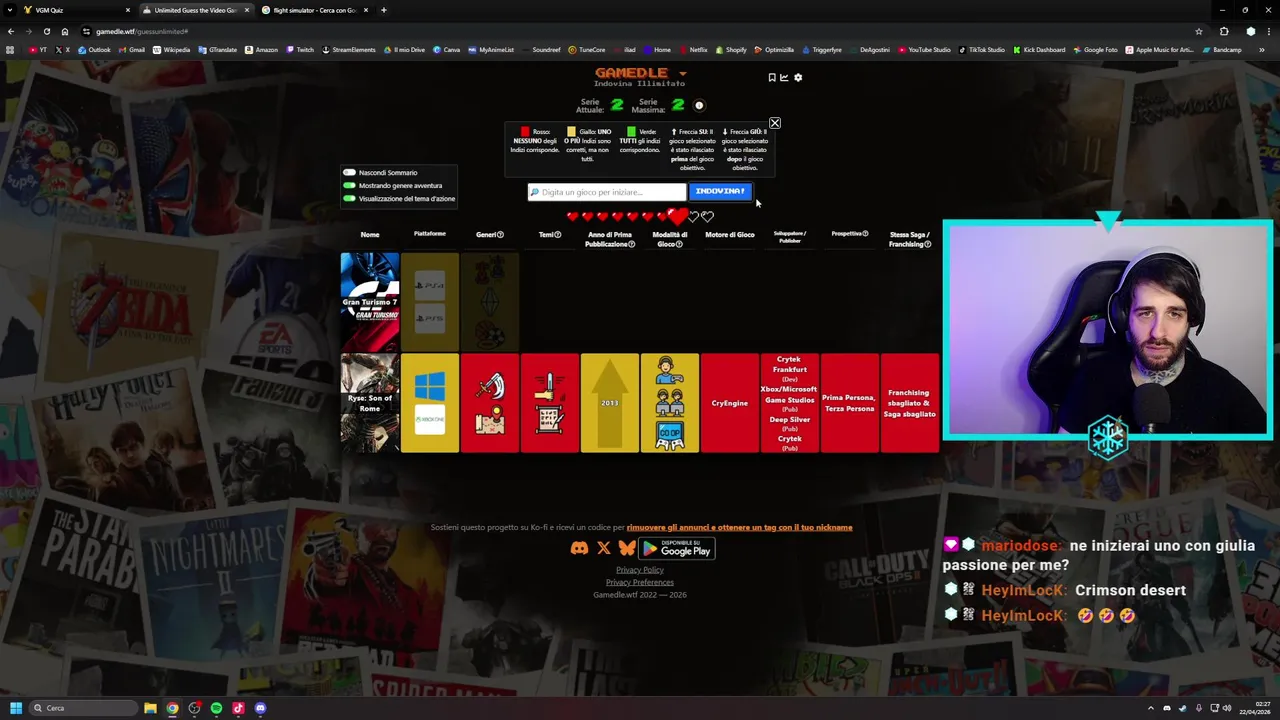The image size is (1280, 720).
Task: Open Privacy Preferences link
Action: (x=640, y=582)
